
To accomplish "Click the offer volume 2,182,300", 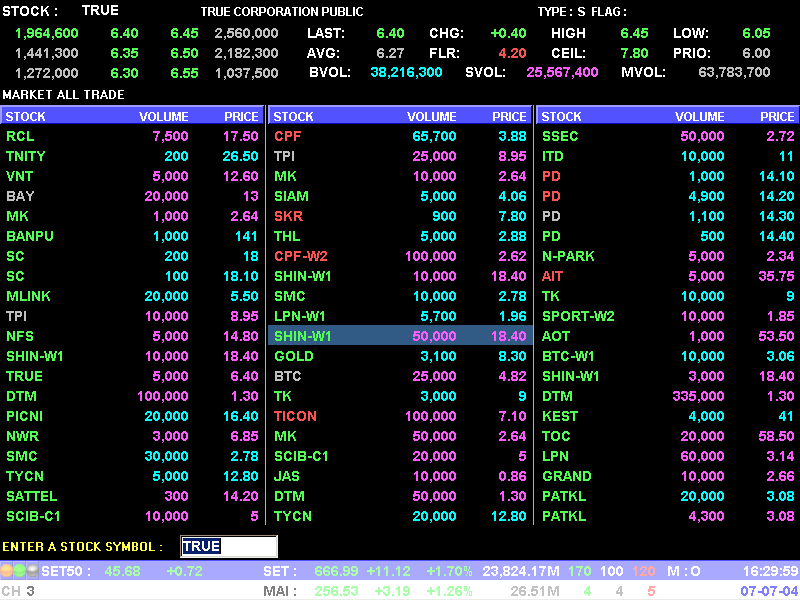I will click(x=246, y=53).
